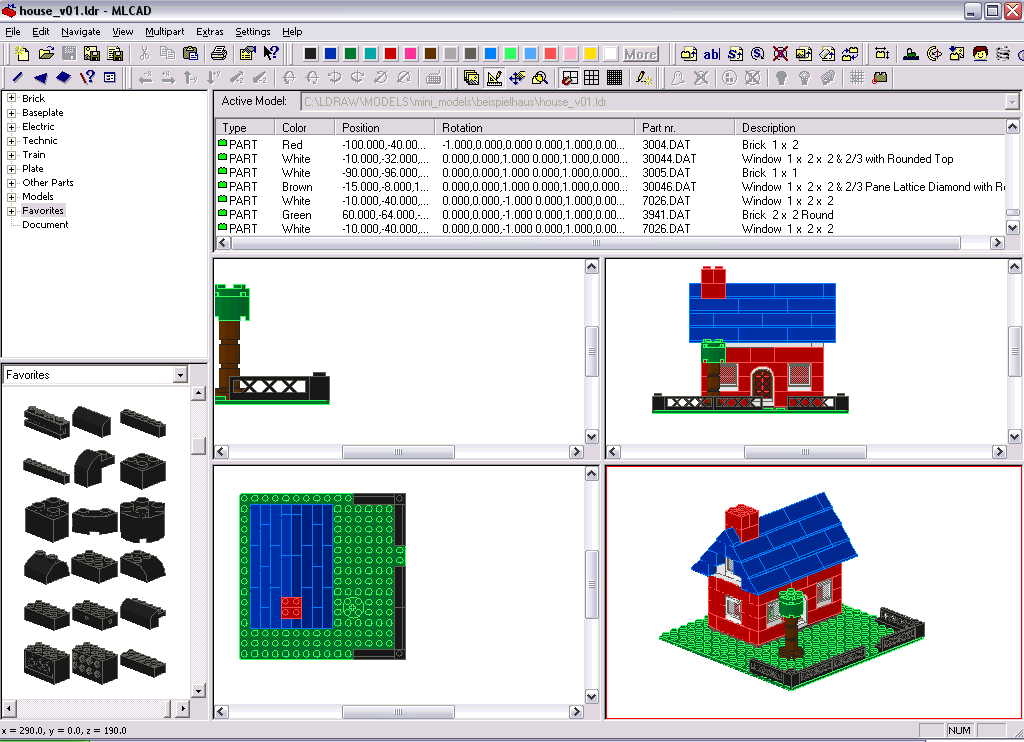Click the More colors button
1024x742 pixels.
coord(641,54)
